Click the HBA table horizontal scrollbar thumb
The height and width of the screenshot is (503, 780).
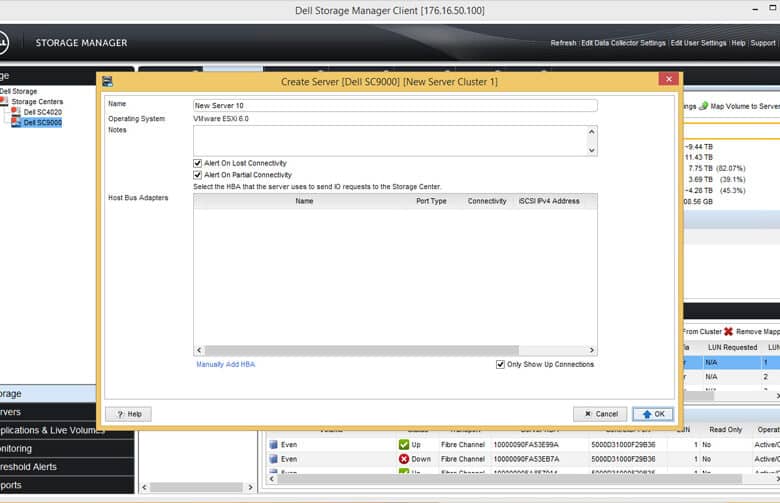point(362,350)
